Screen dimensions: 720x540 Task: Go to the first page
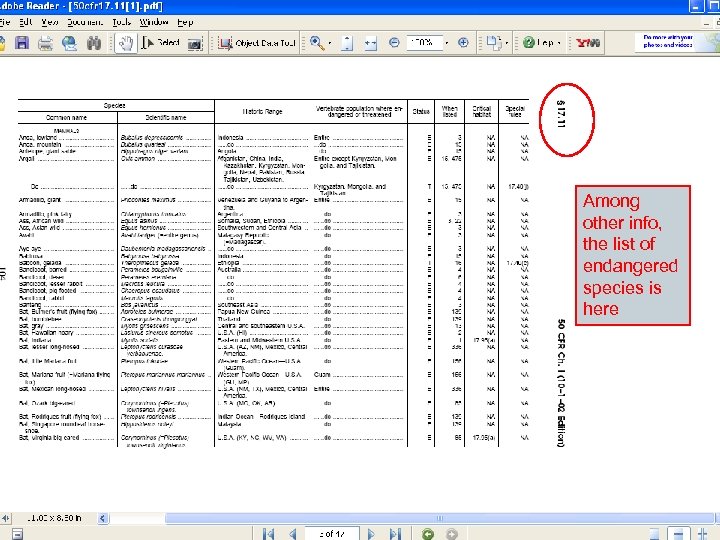tap(268, 534)
